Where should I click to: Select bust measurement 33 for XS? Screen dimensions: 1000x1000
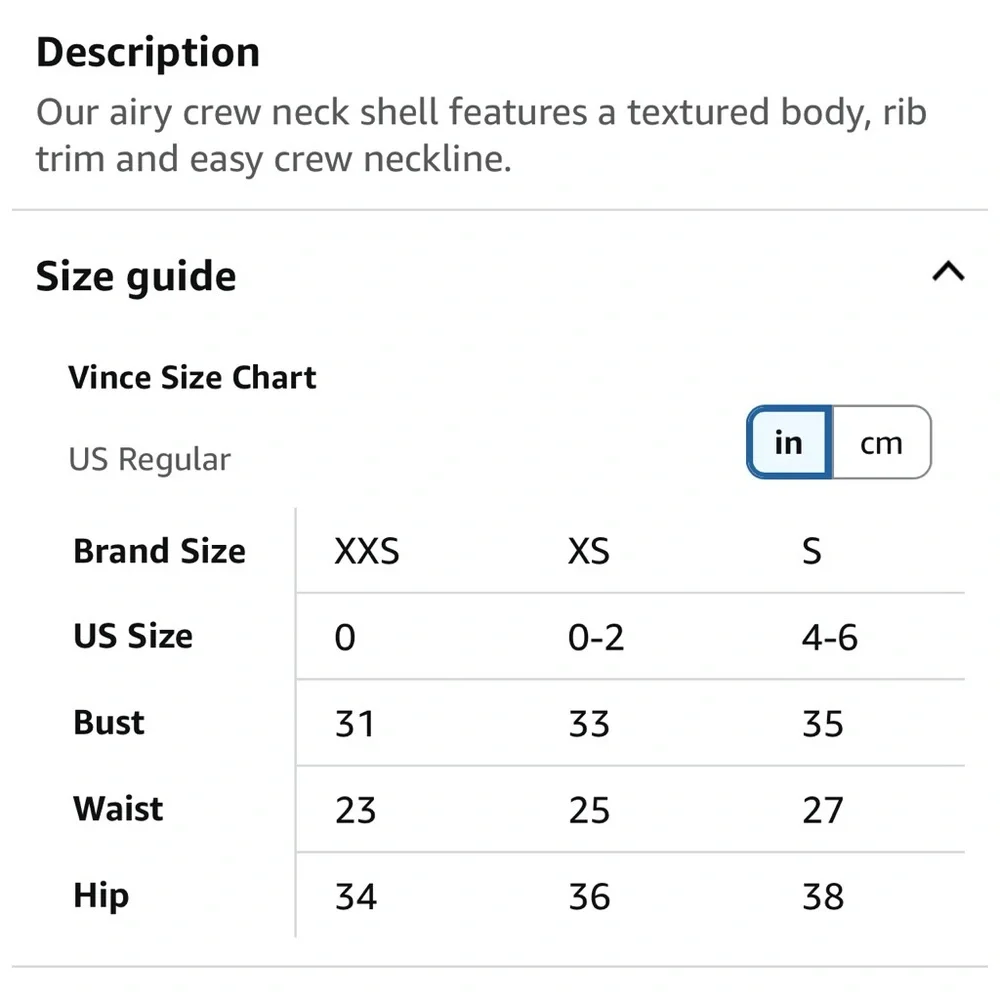[x=589, y=723]
